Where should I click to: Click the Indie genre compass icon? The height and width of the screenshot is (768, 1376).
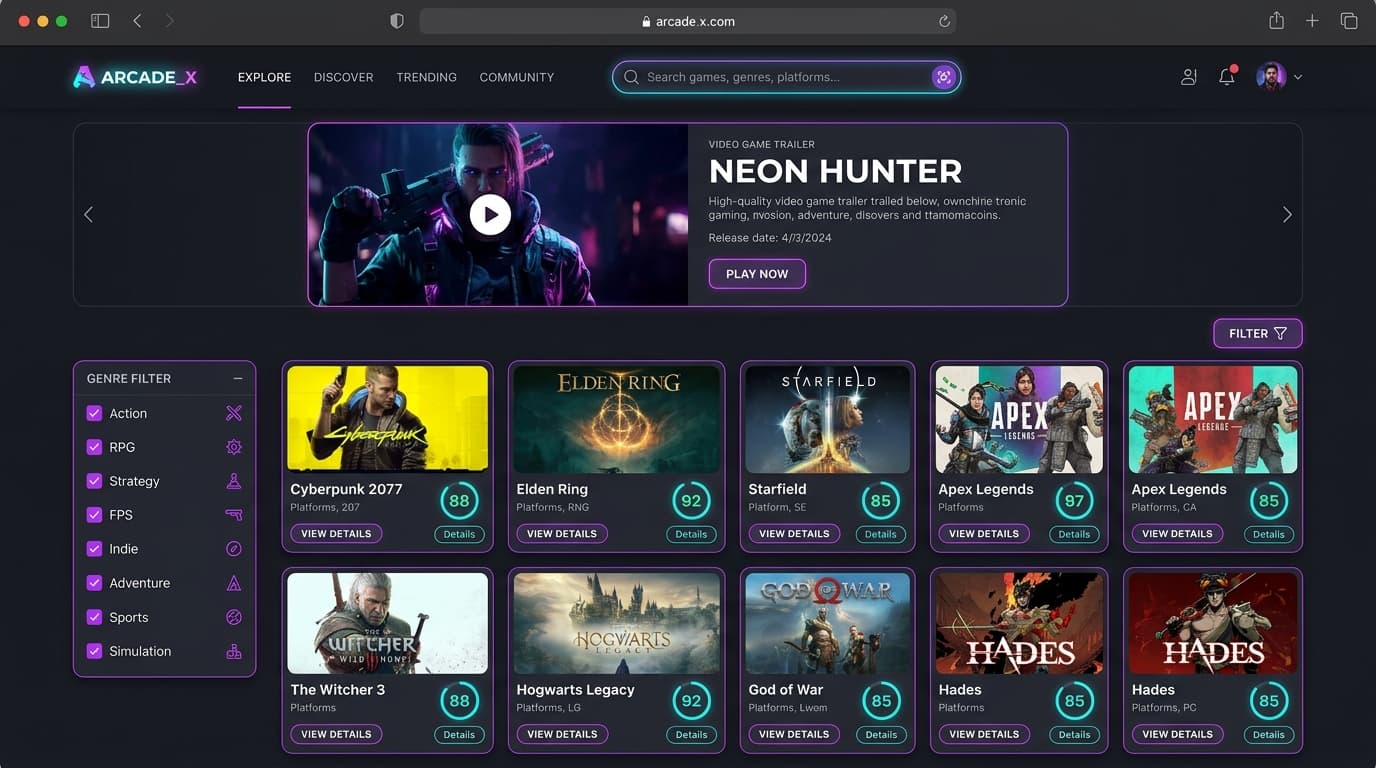pyautogui.click(x=234, y=549)
